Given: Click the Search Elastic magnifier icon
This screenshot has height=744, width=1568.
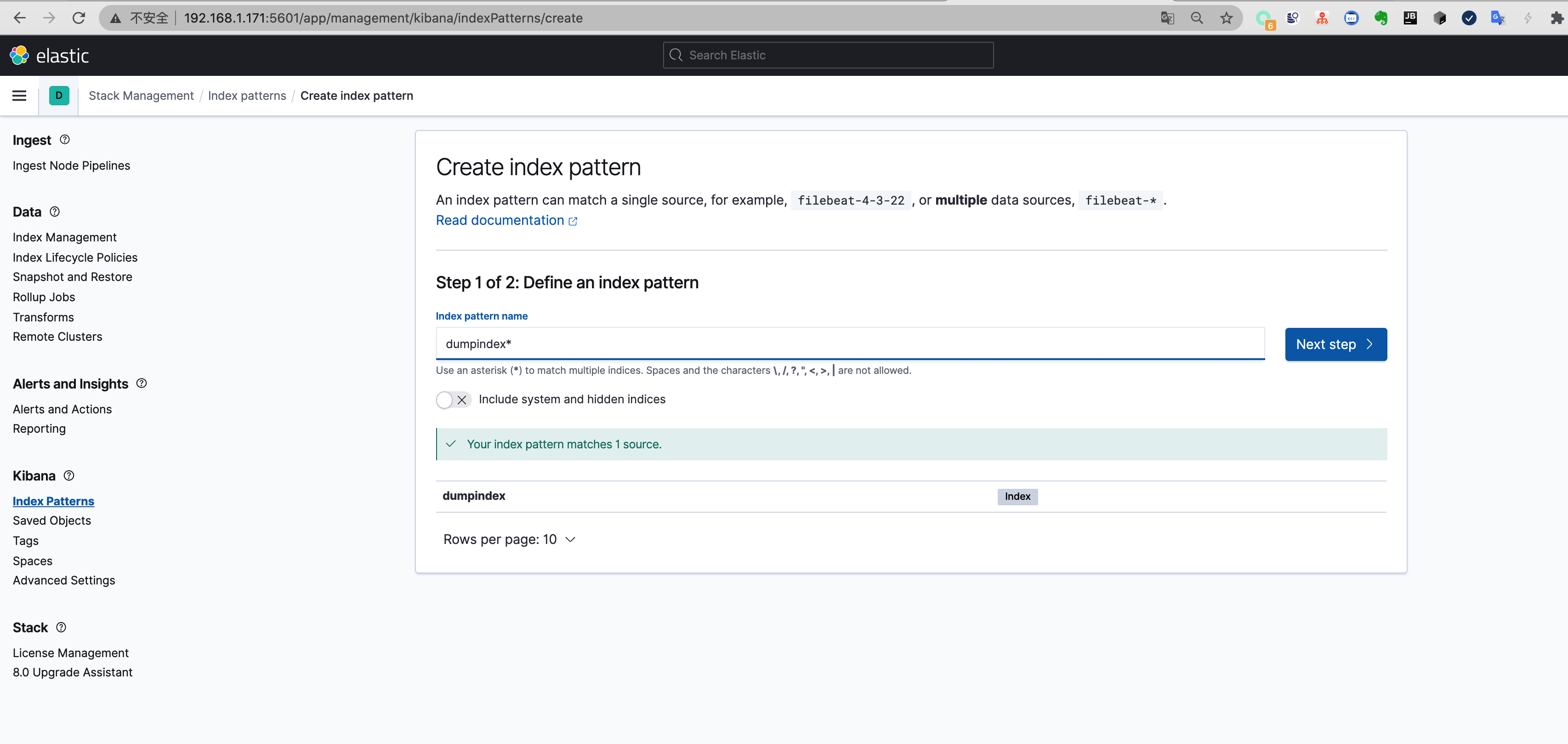Looking at the screenshot, I should click(676, 55).
